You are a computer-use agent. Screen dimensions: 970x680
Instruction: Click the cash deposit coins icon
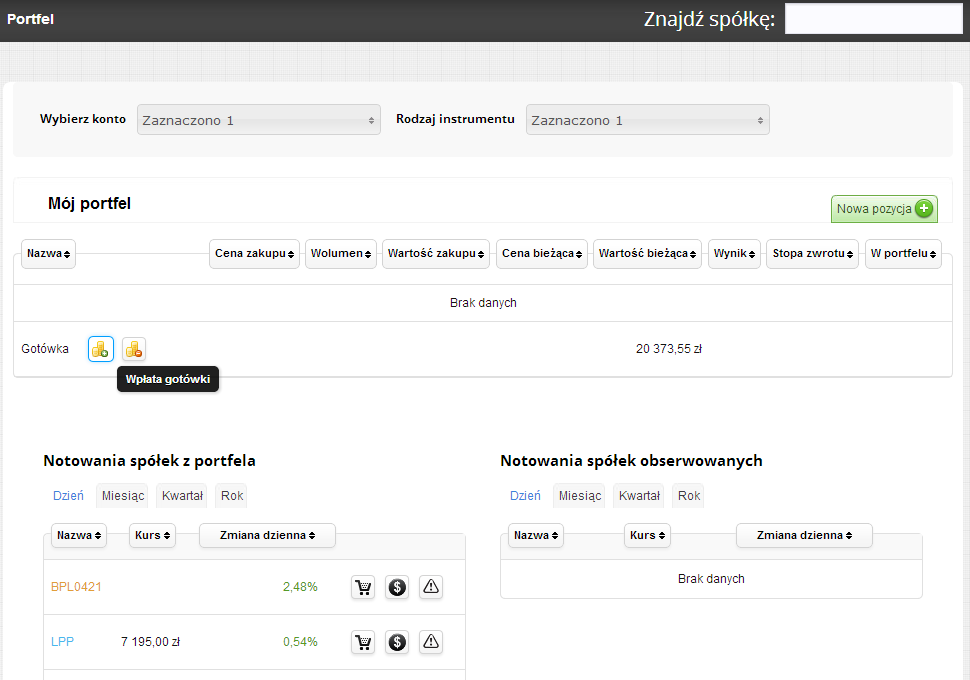point(101,350)
